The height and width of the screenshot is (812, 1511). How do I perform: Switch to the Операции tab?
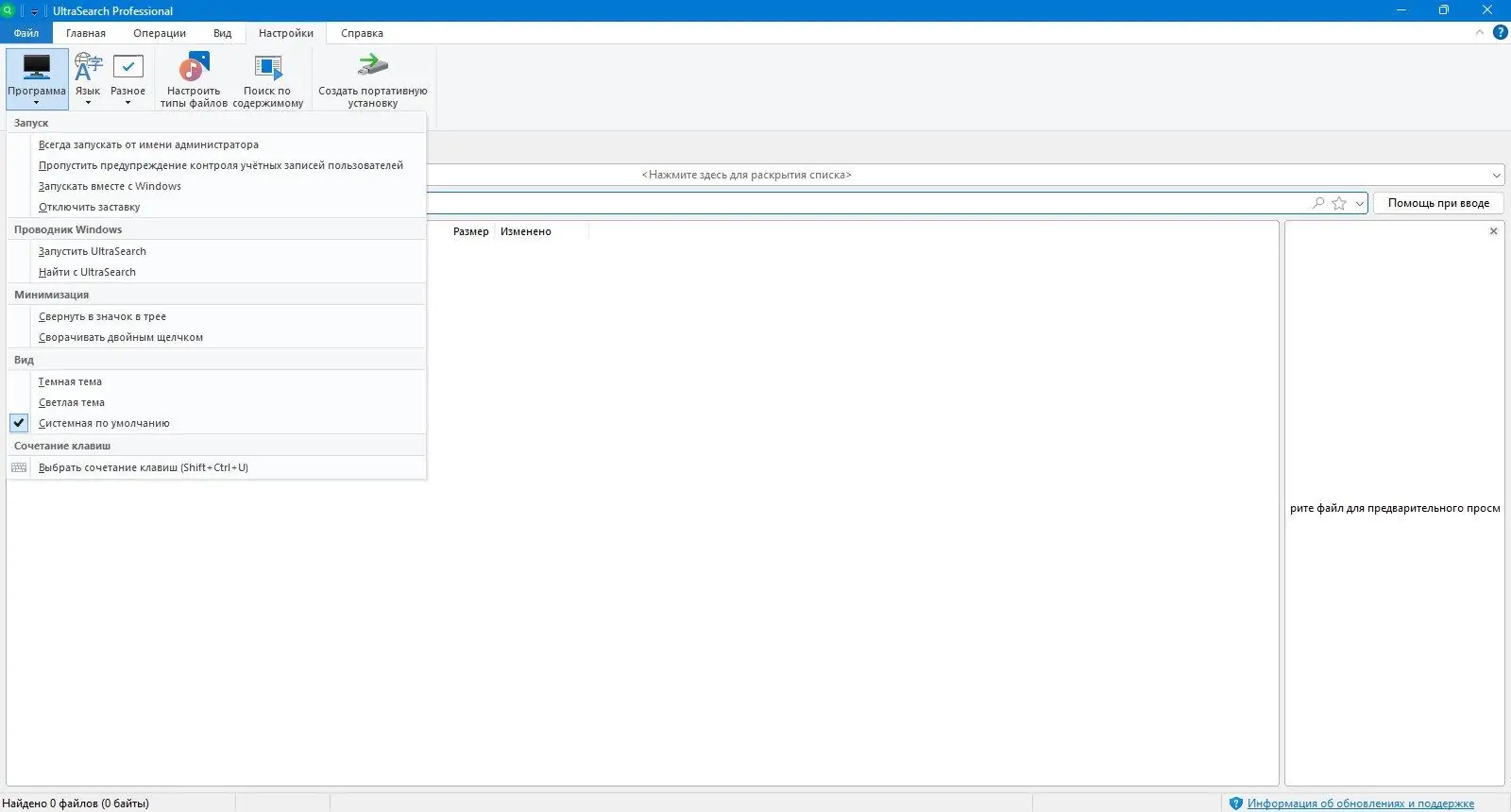pos(160,33)
